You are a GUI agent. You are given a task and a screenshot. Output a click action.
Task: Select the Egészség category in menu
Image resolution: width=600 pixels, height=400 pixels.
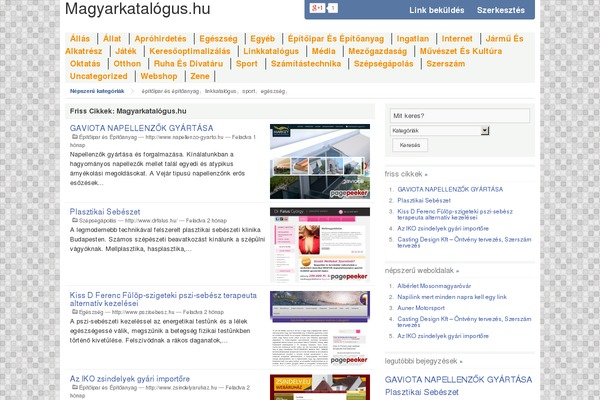click(218, 39)
